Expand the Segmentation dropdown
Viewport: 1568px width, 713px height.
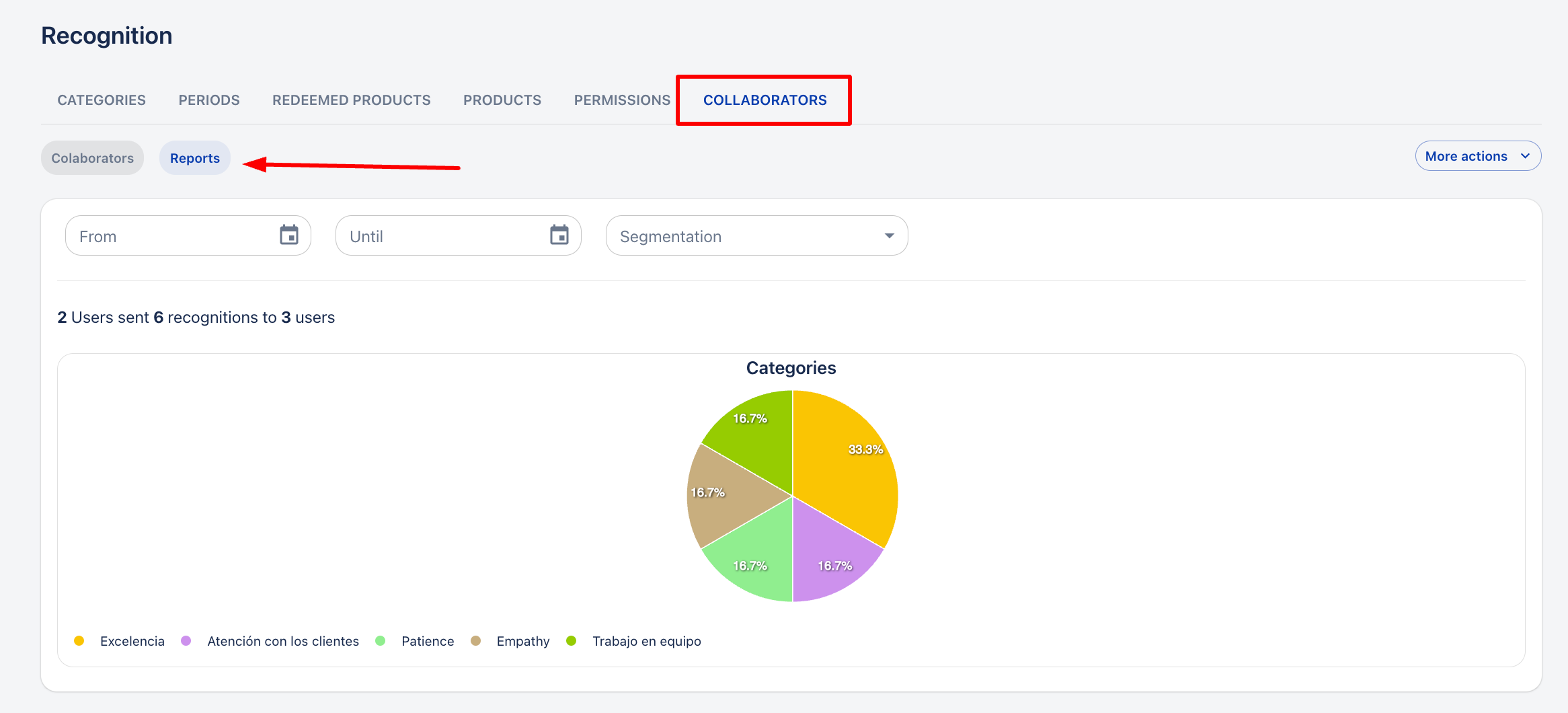tap(756, 236)
